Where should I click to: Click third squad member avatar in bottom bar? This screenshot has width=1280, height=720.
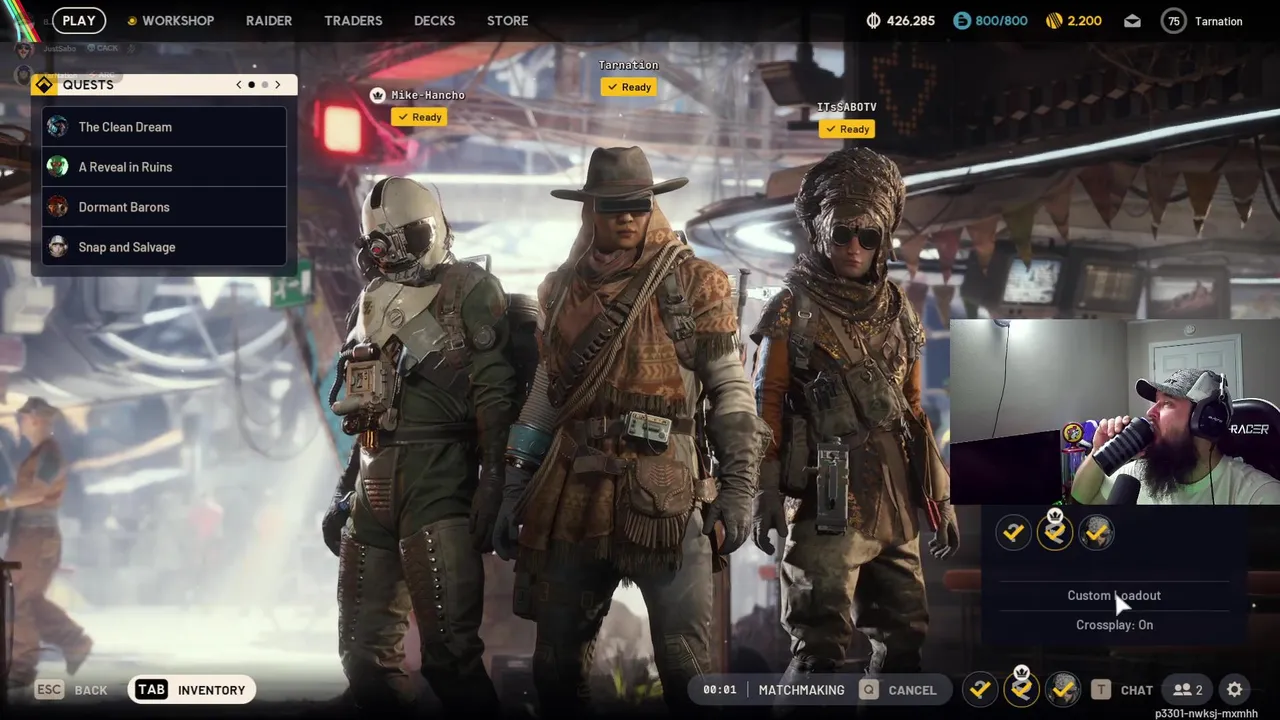(1063, 689)
